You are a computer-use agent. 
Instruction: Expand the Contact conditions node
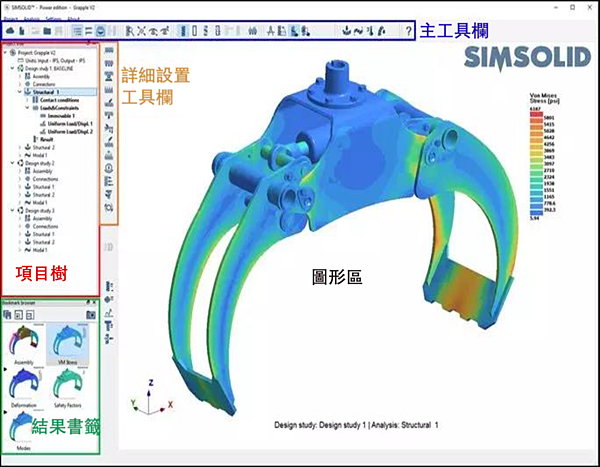[x=27, y=100]
